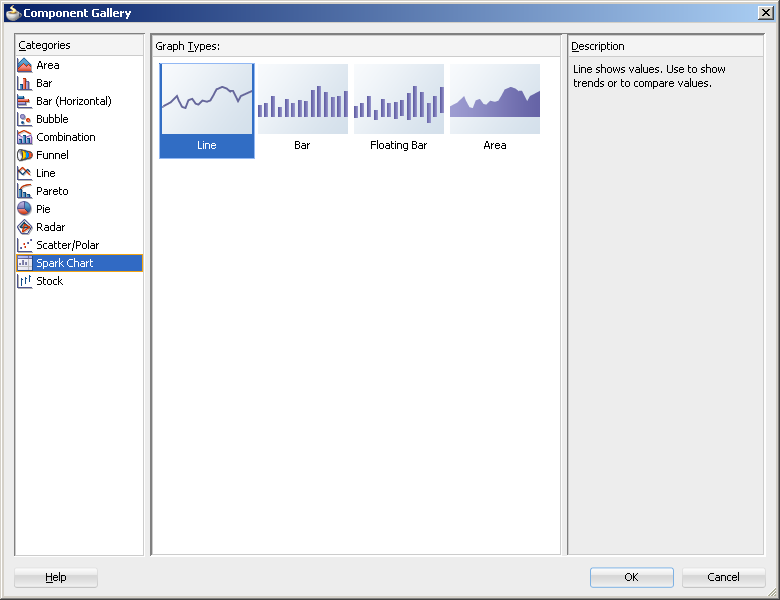Choose Bubble in Categories list
The width and height of the screenshot is (780, 600).
52,119
